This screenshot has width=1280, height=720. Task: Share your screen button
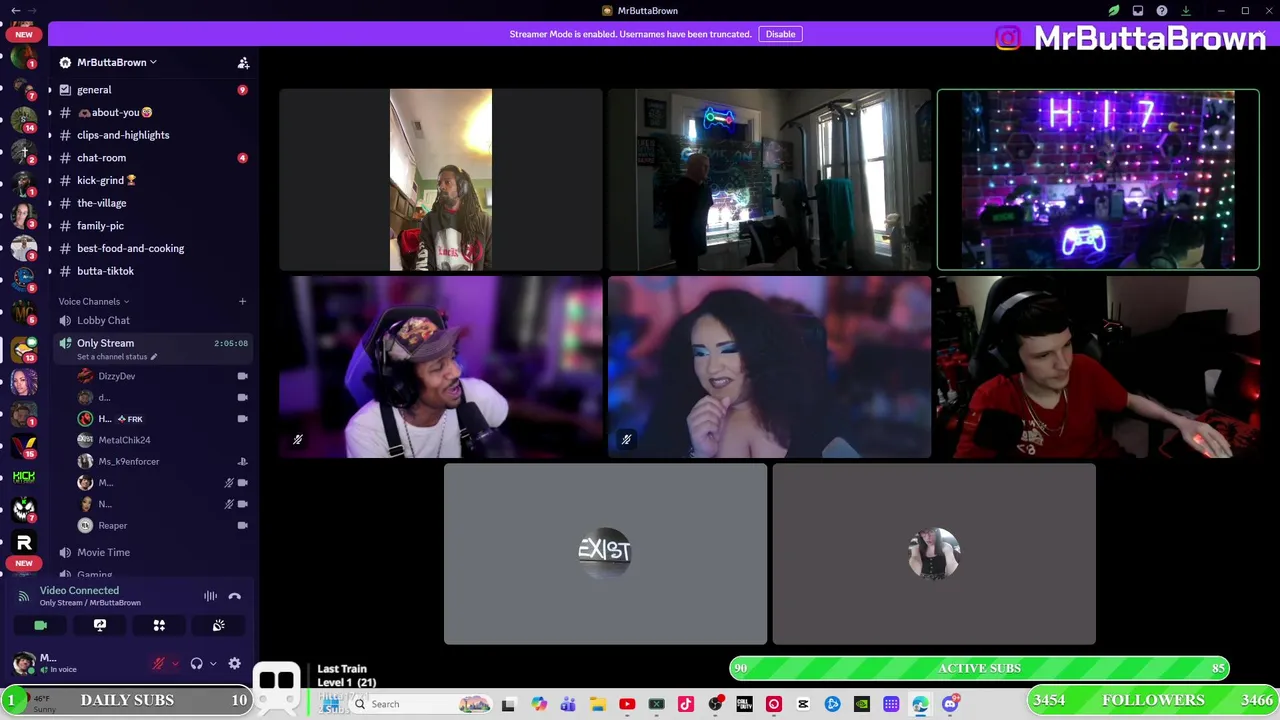coord(100,625)
